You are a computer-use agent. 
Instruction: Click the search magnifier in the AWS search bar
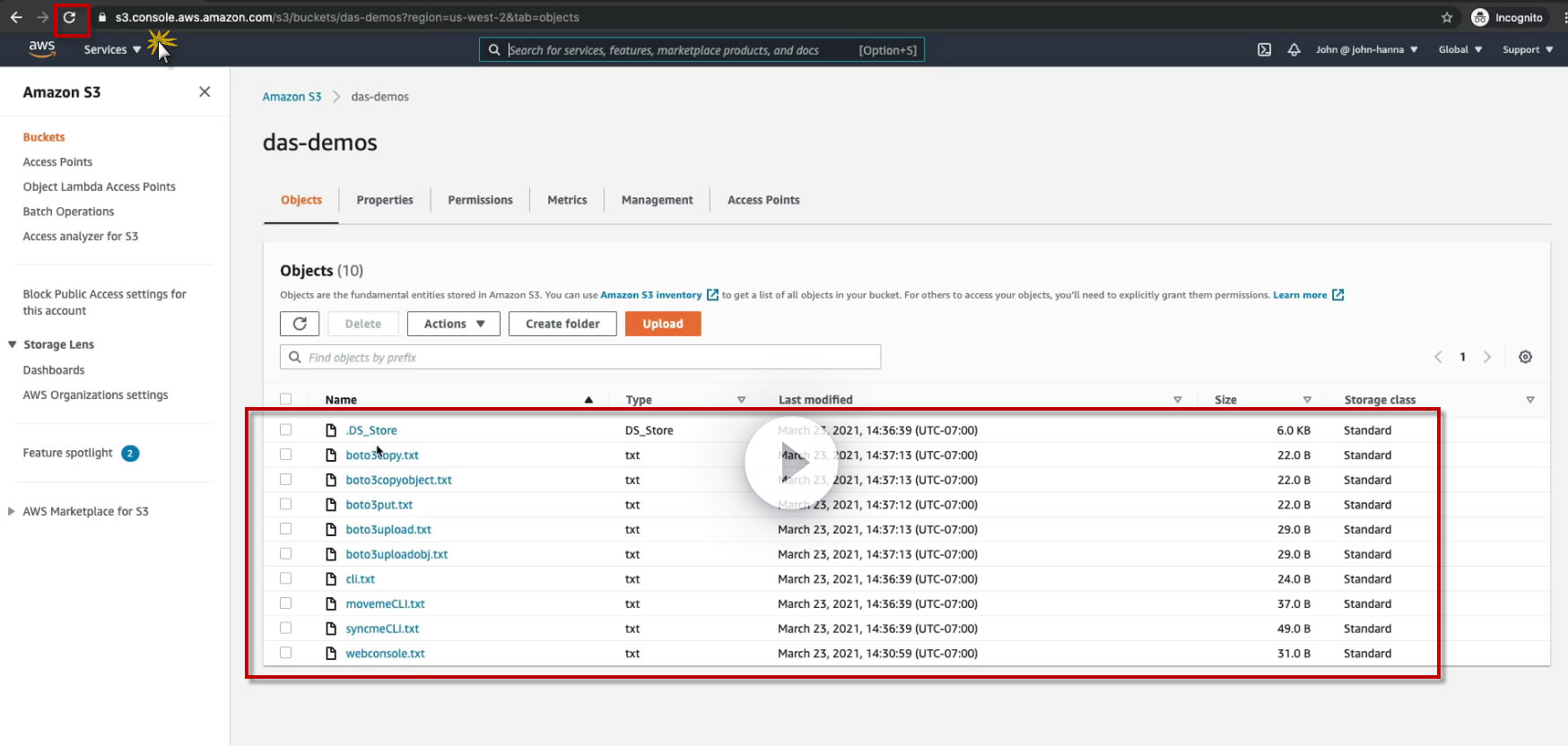coord(494,50)
